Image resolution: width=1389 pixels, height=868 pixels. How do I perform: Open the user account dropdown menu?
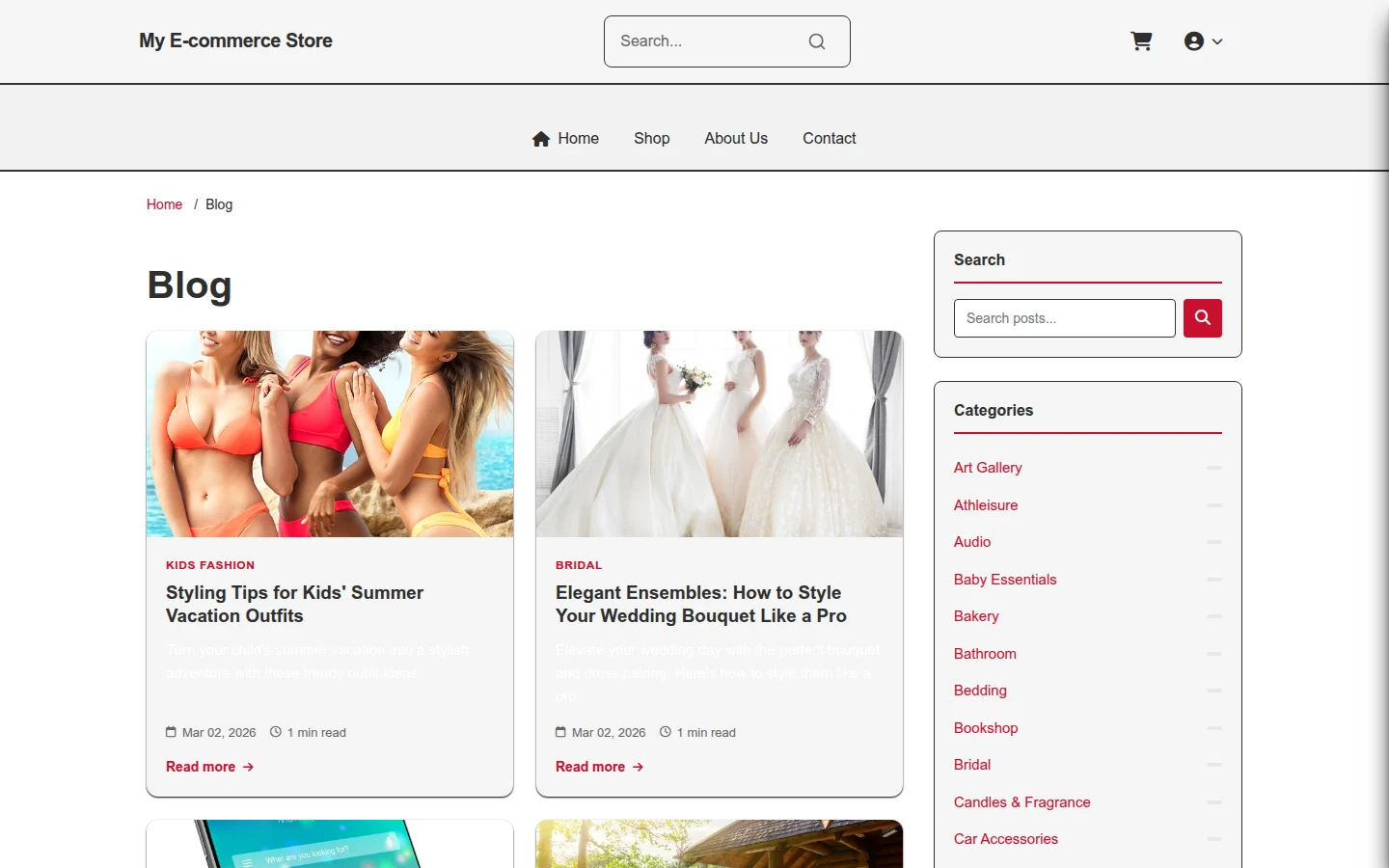tap(1203, 41)
